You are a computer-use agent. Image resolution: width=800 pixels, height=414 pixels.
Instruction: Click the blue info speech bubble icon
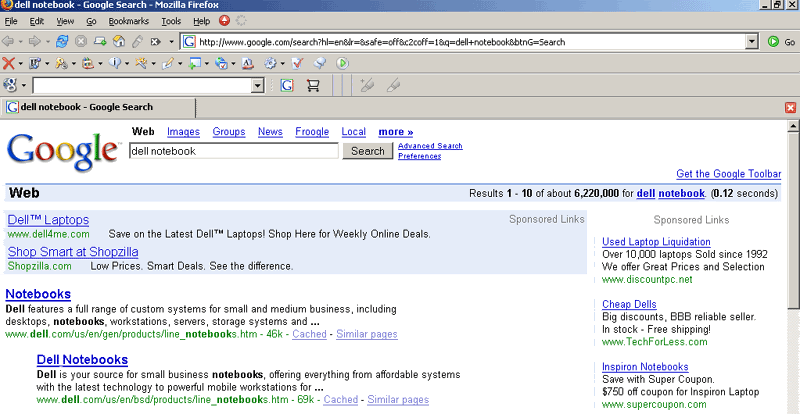pyautogui.click(x=115, y=63)
